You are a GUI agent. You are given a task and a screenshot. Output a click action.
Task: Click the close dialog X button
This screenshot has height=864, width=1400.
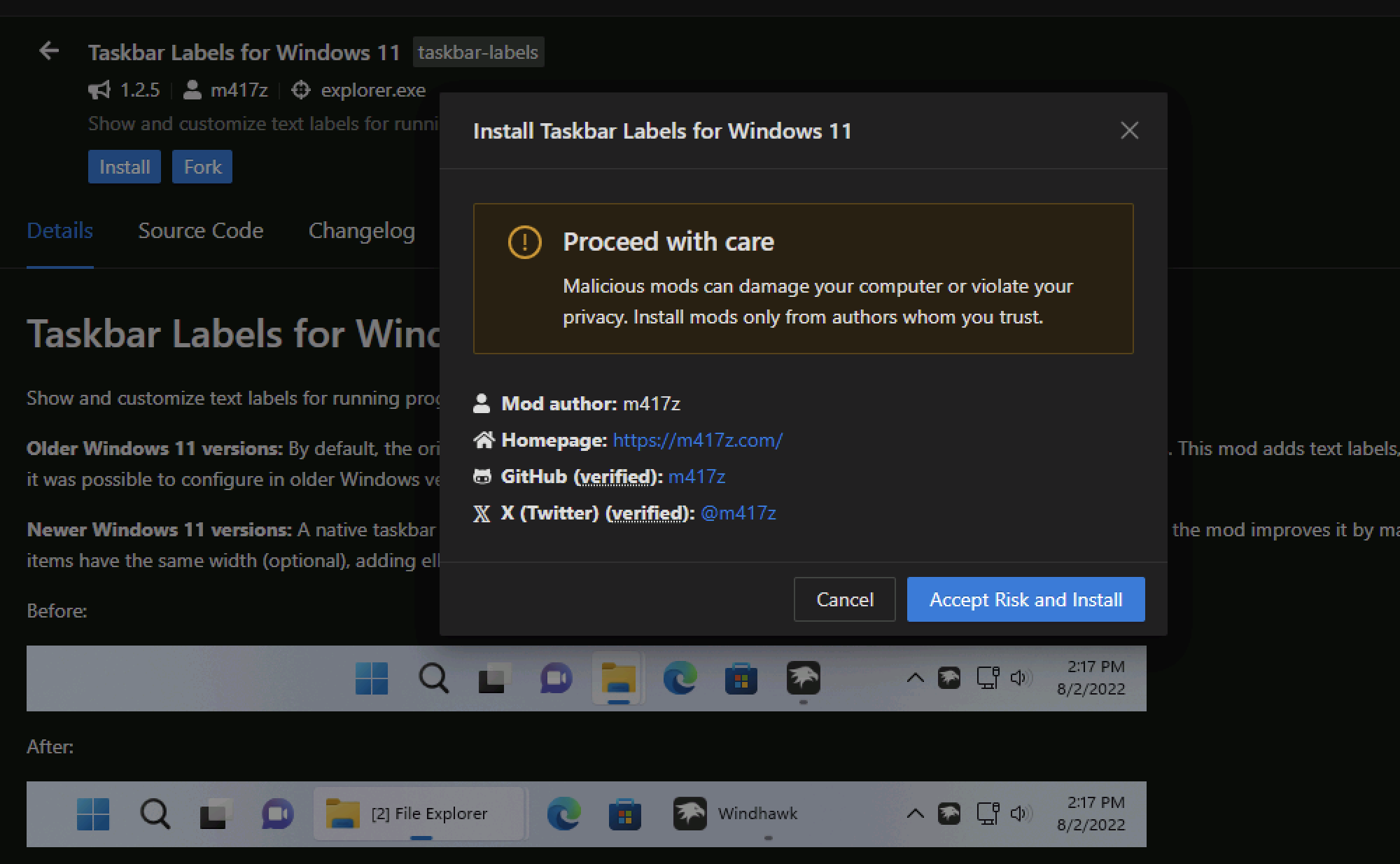(x=1130, y=131)
